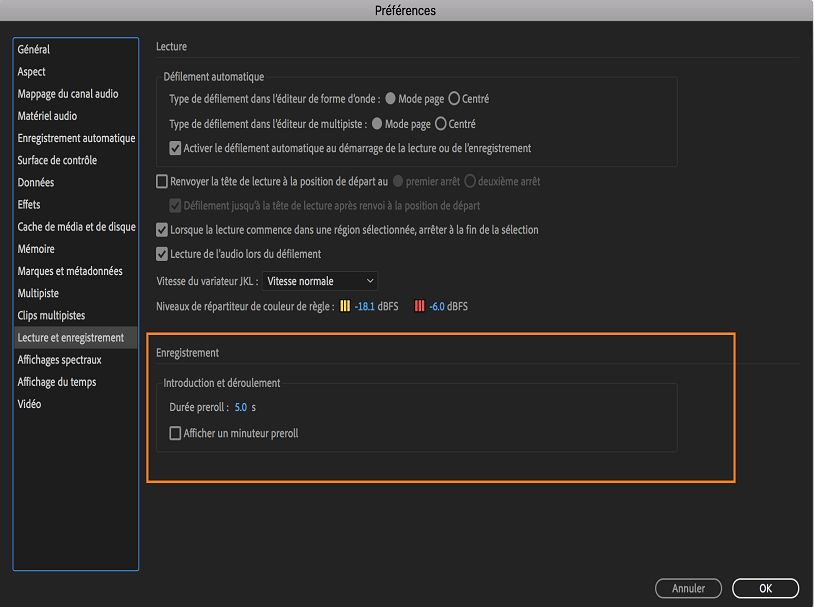814x607 pixels.
Task: Click the yellow ruler color level swatch
Action: 345,306
